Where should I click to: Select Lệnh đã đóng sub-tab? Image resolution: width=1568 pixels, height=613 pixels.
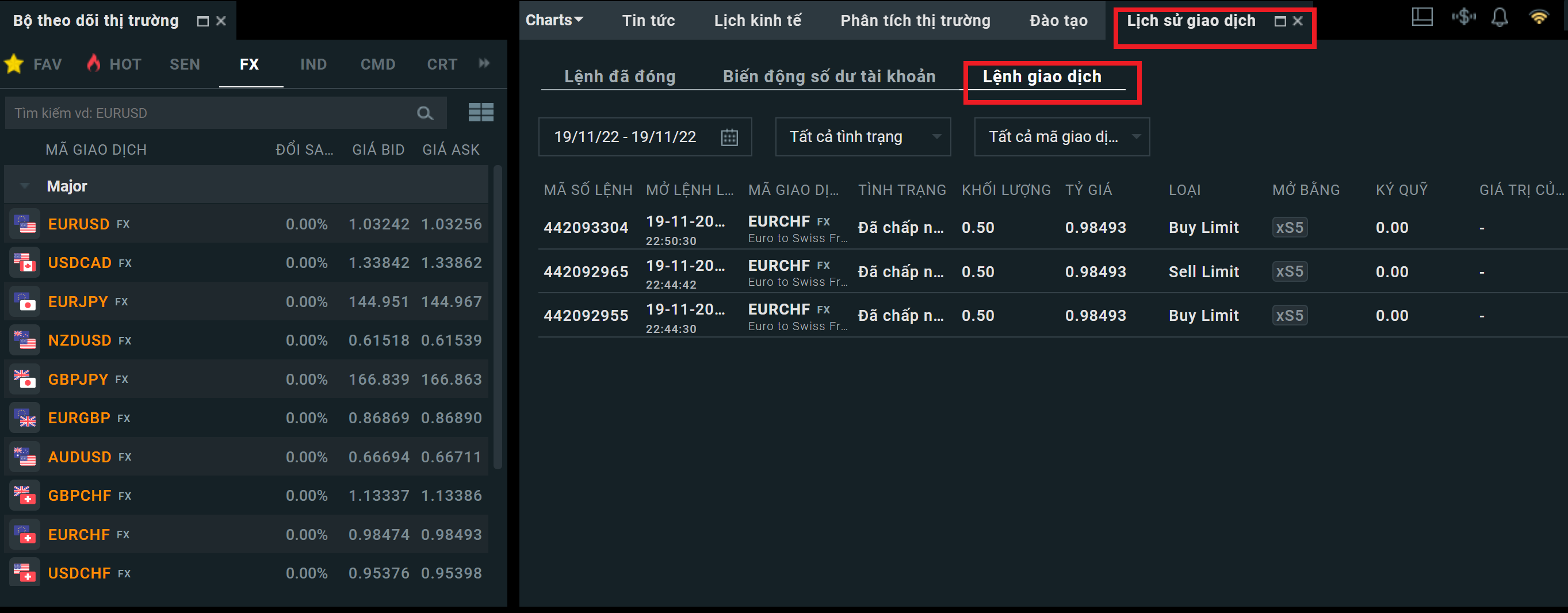click(619, 76)
